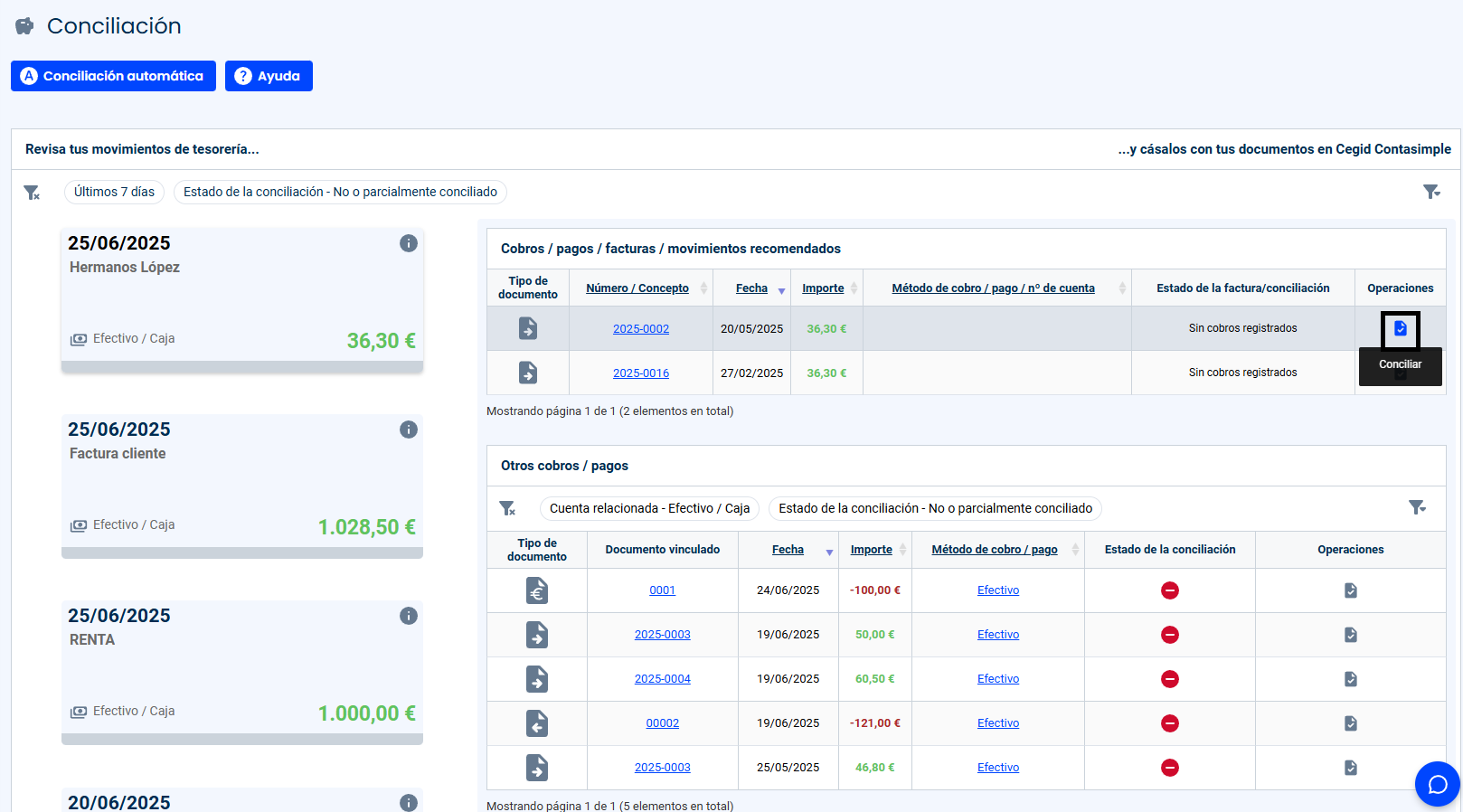
Task: Click the euro document icon for 0001
Action: coord(537,590)
